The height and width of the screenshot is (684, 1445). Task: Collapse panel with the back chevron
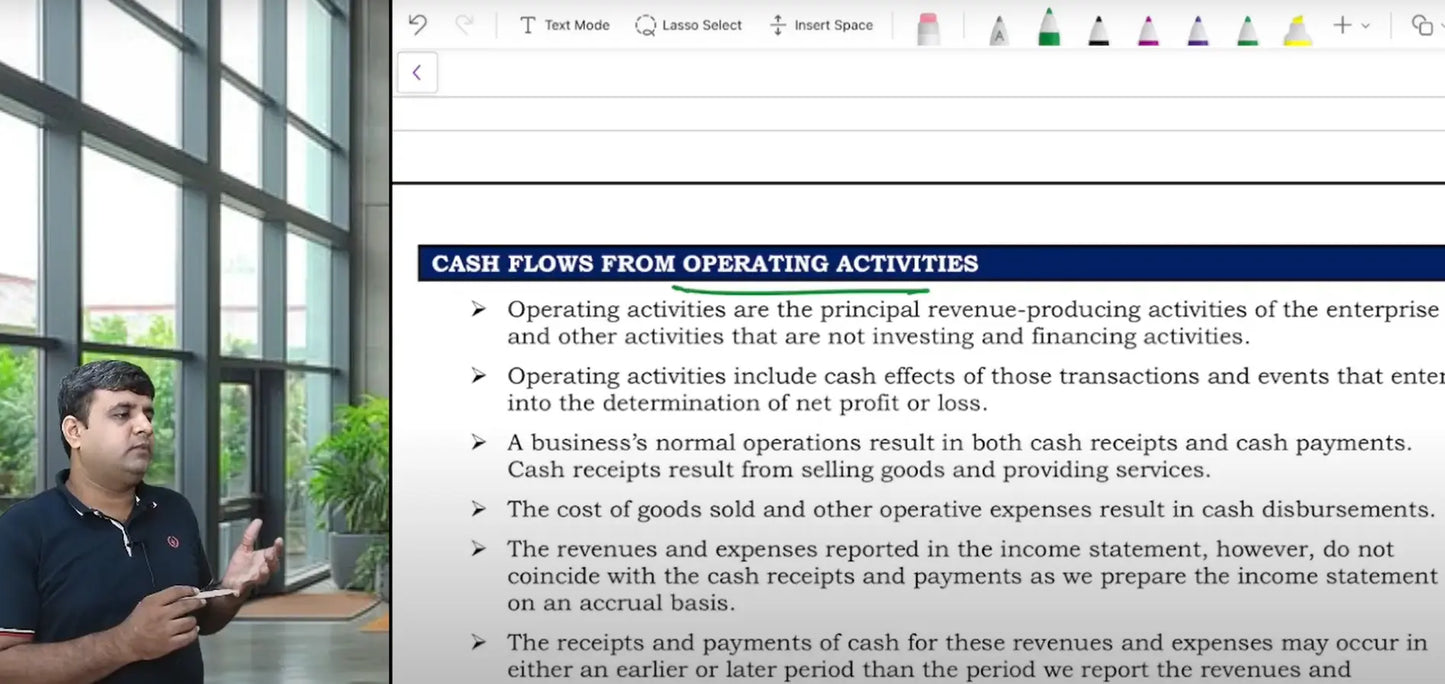(x=417, y=73)
